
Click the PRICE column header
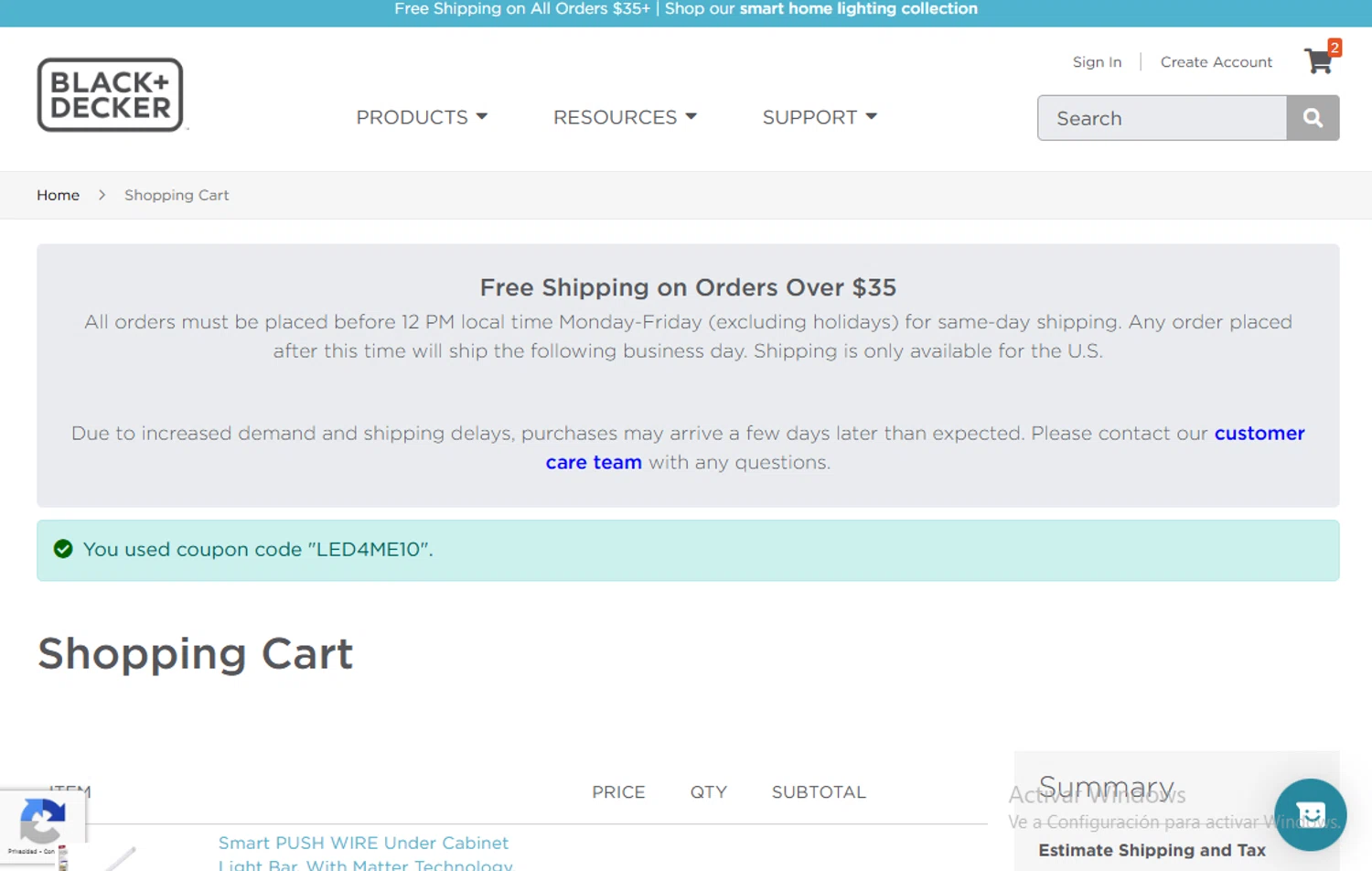tap(618, 792)
